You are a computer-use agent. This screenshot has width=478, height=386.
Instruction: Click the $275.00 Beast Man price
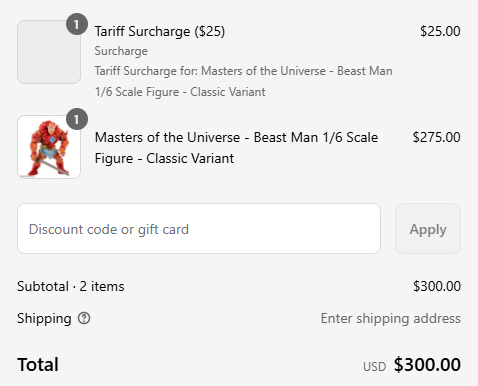tap(436, 137)
